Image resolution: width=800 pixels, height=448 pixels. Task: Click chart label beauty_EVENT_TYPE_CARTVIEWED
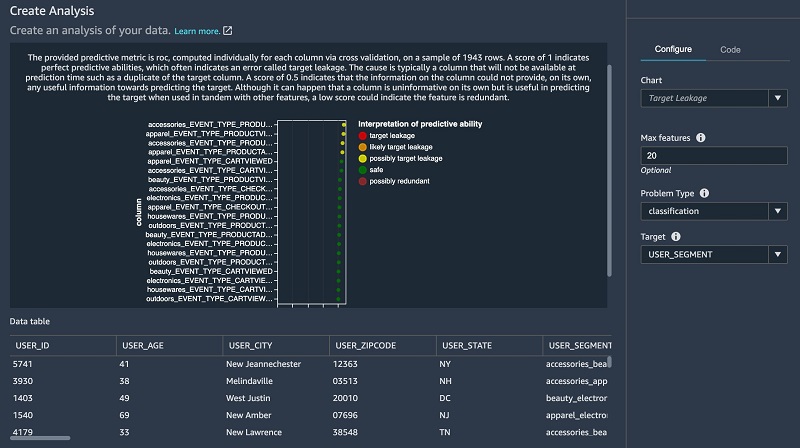pyautogui.click(x=211, y=271)
